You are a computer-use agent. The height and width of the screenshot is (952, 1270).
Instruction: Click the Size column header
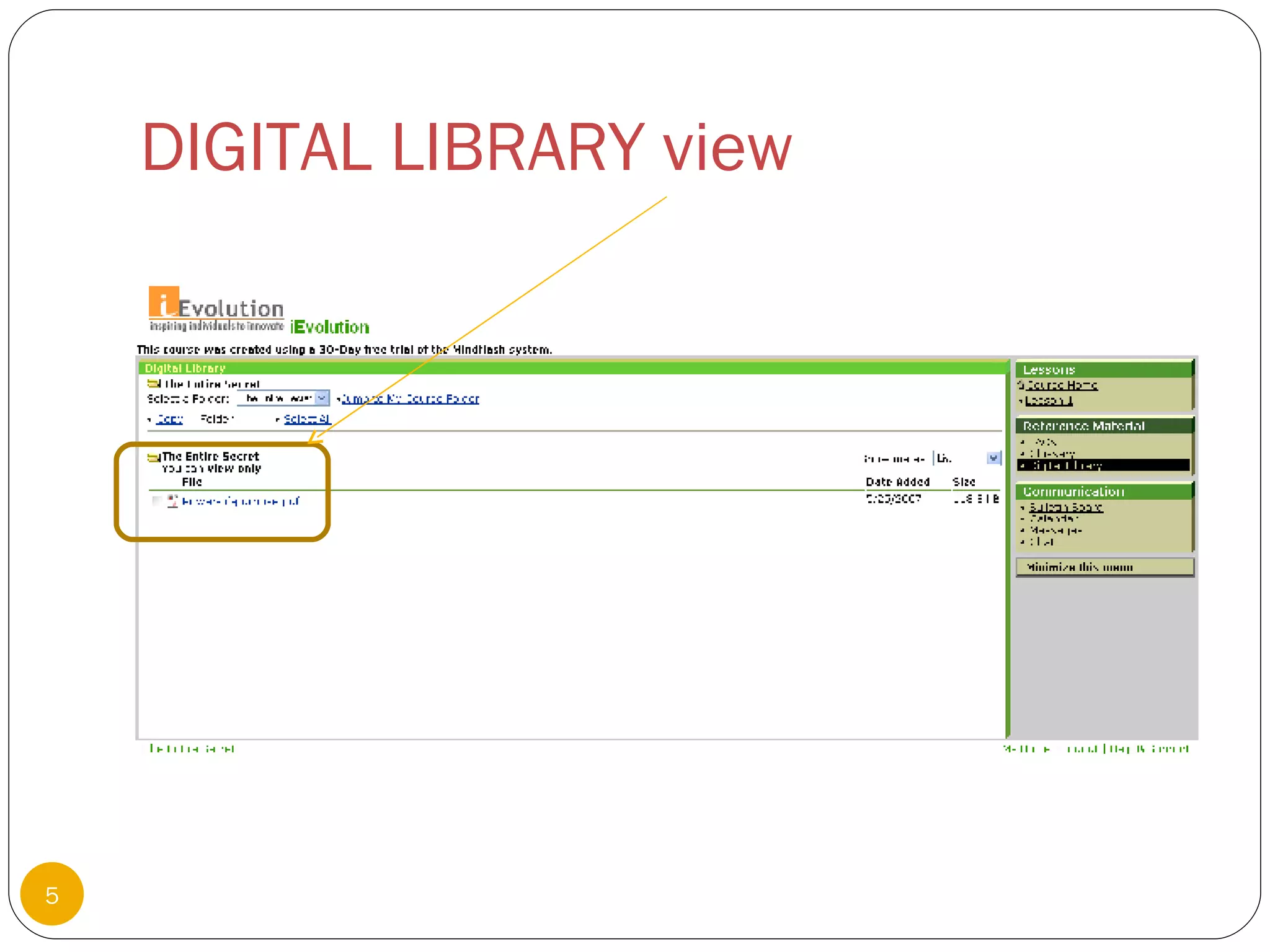[x=964, y=482]
